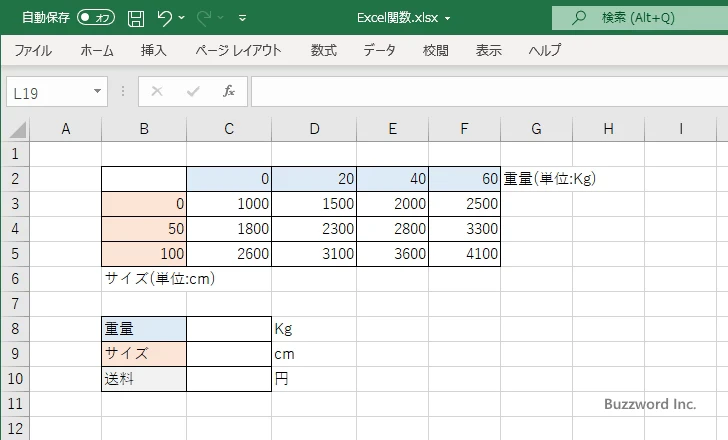
Task: Click empty size input cell C9
Action: [x=229, y=354]
